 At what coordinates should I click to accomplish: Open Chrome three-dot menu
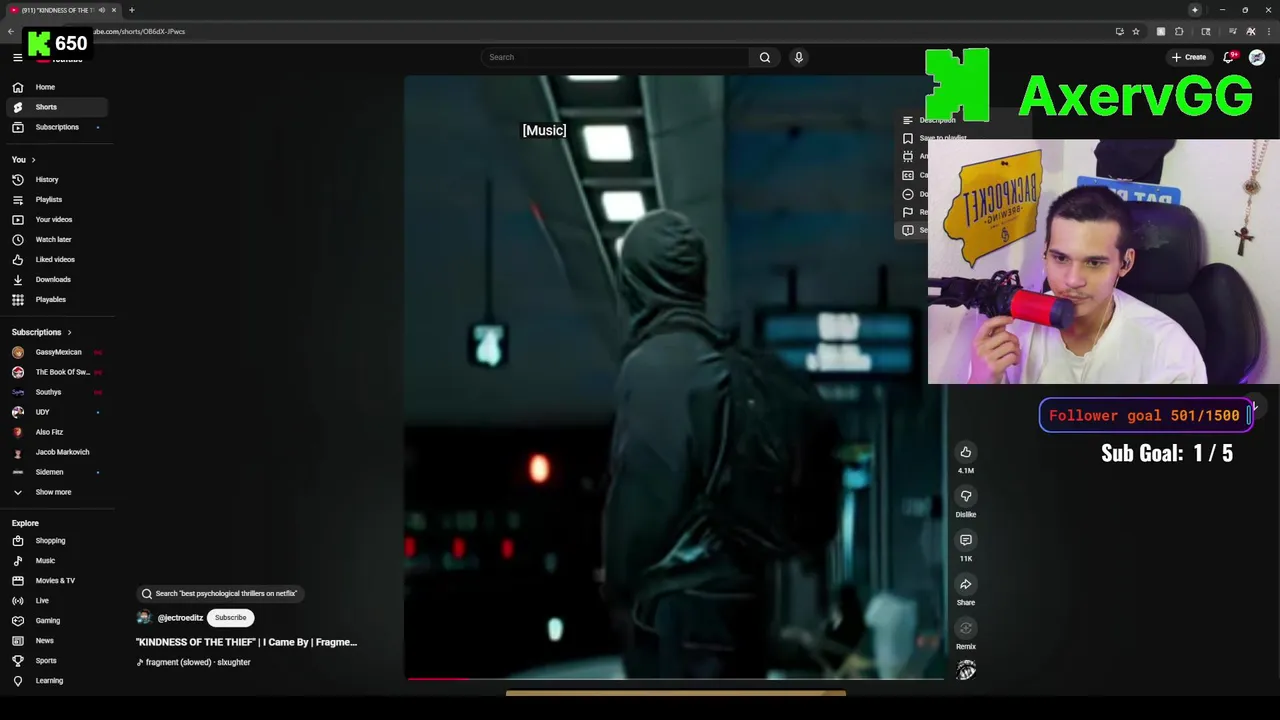tap(1268, 31)
